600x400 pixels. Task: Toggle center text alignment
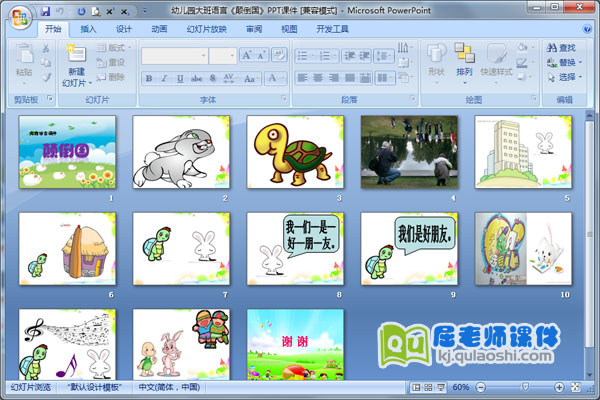tap(318, 78)
